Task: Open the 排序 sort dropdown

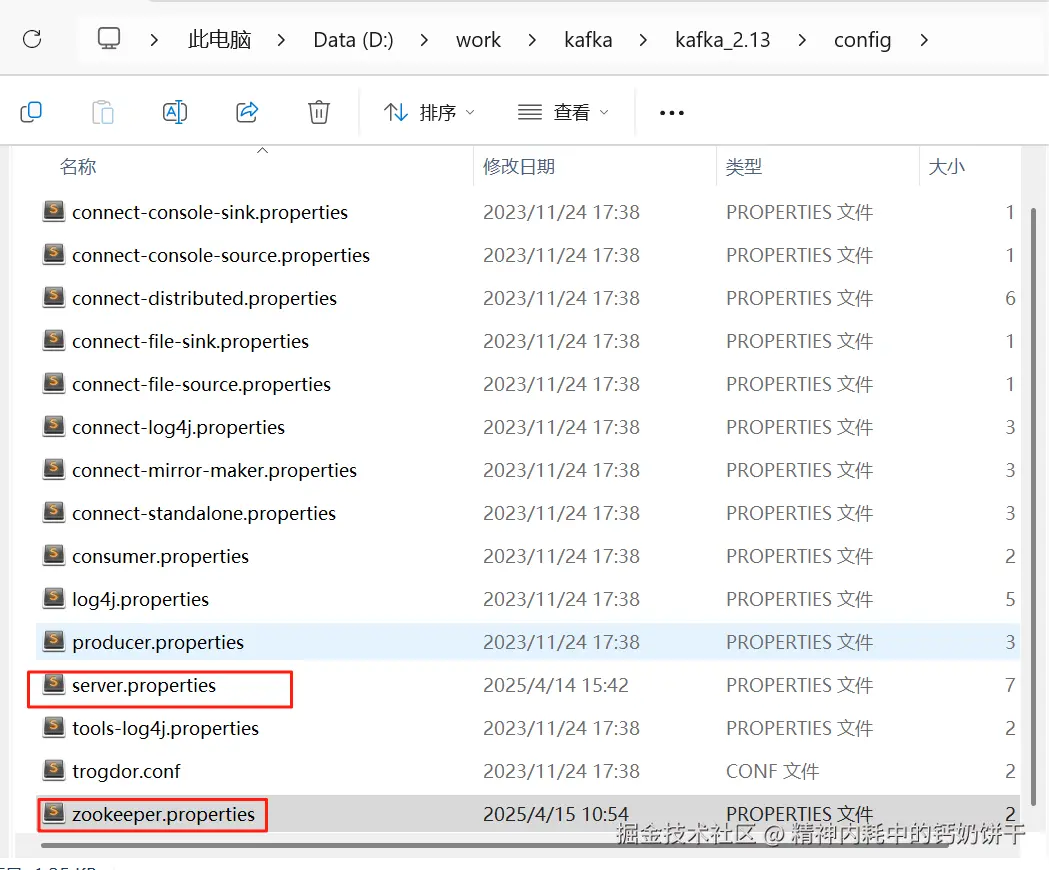Action: [x=429, y=112]
